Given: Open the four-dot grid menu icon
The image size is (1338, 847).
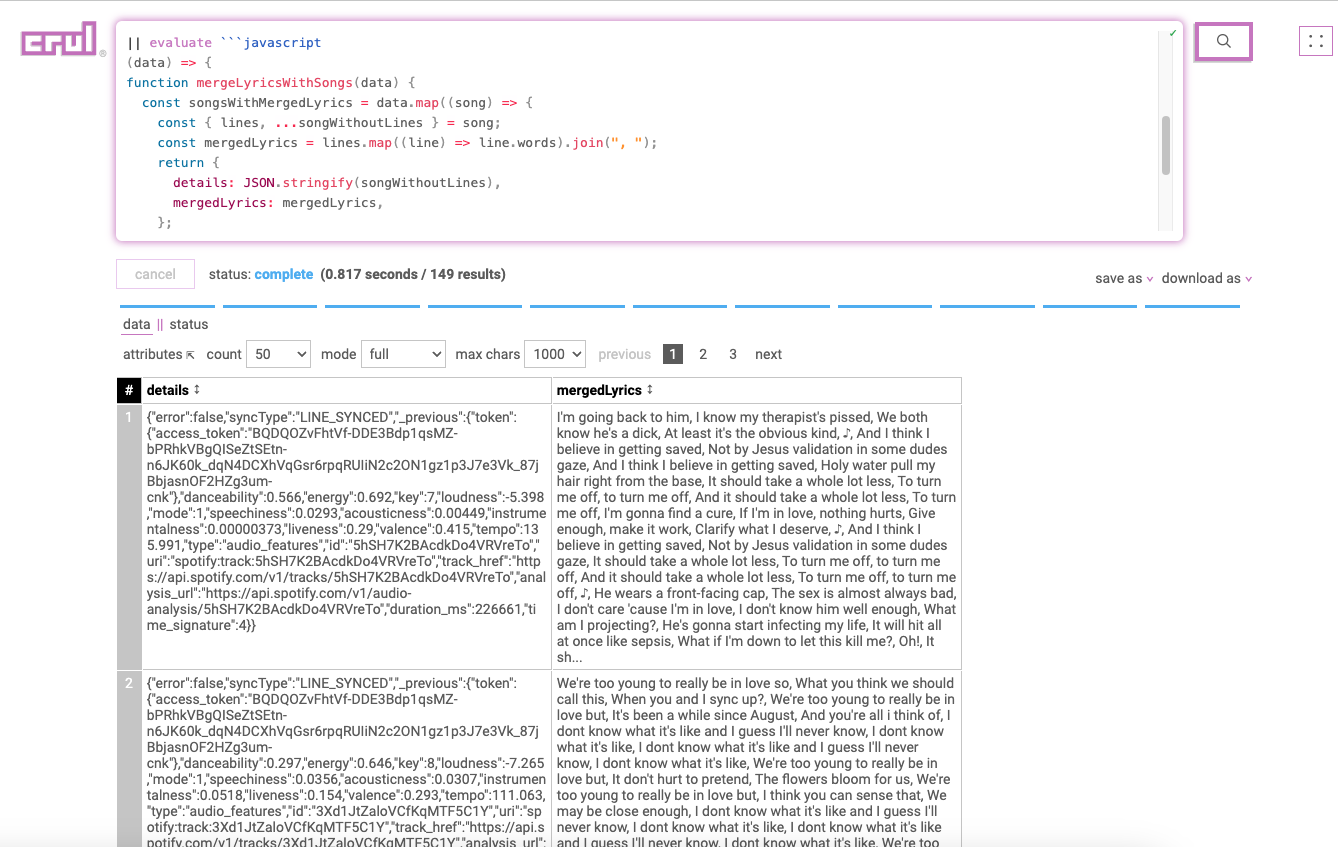Looking at the screenshot, I should [x=1316, y=41].
